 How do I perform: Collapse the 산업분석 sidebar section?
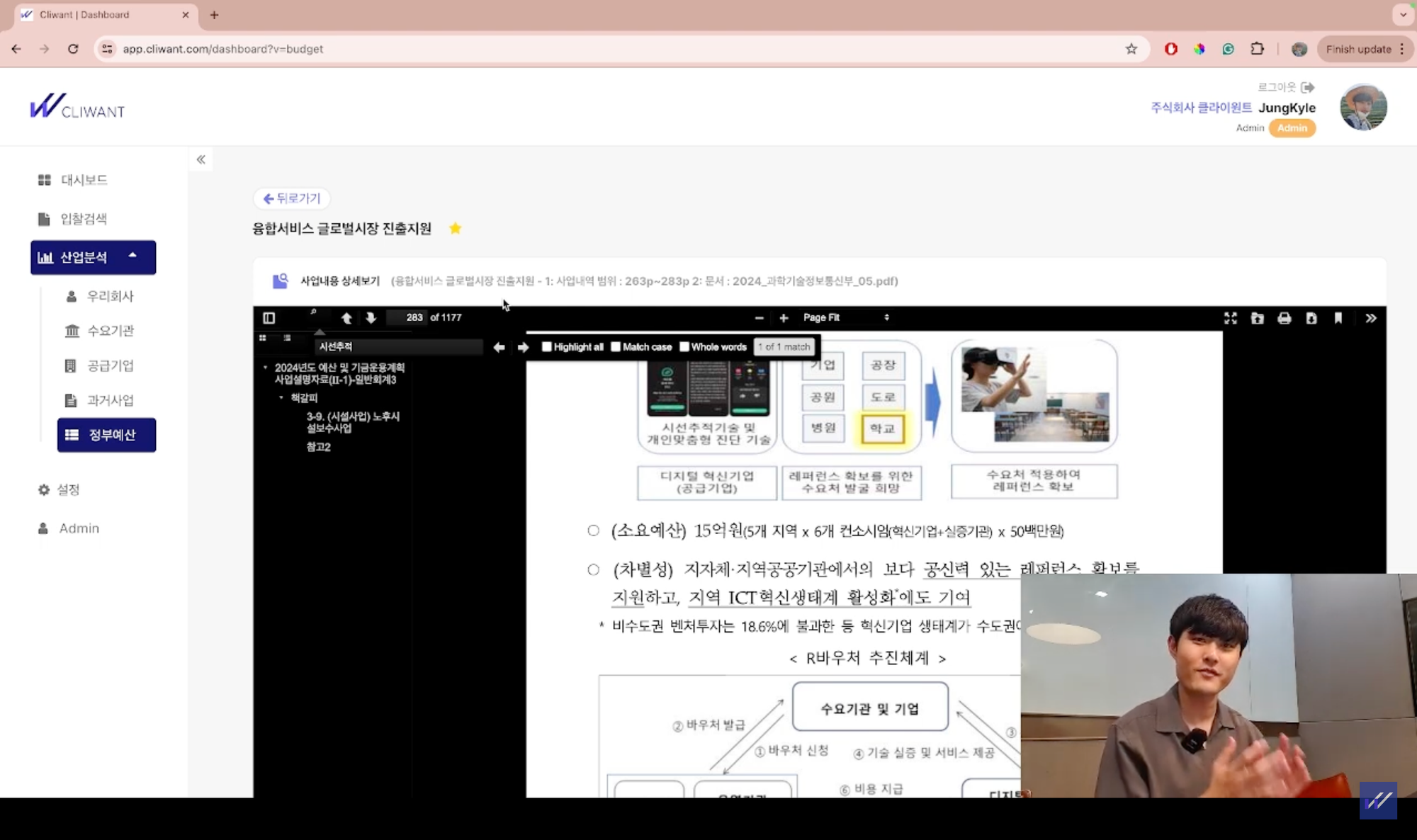pyautogui.click(x=132, y=256)
